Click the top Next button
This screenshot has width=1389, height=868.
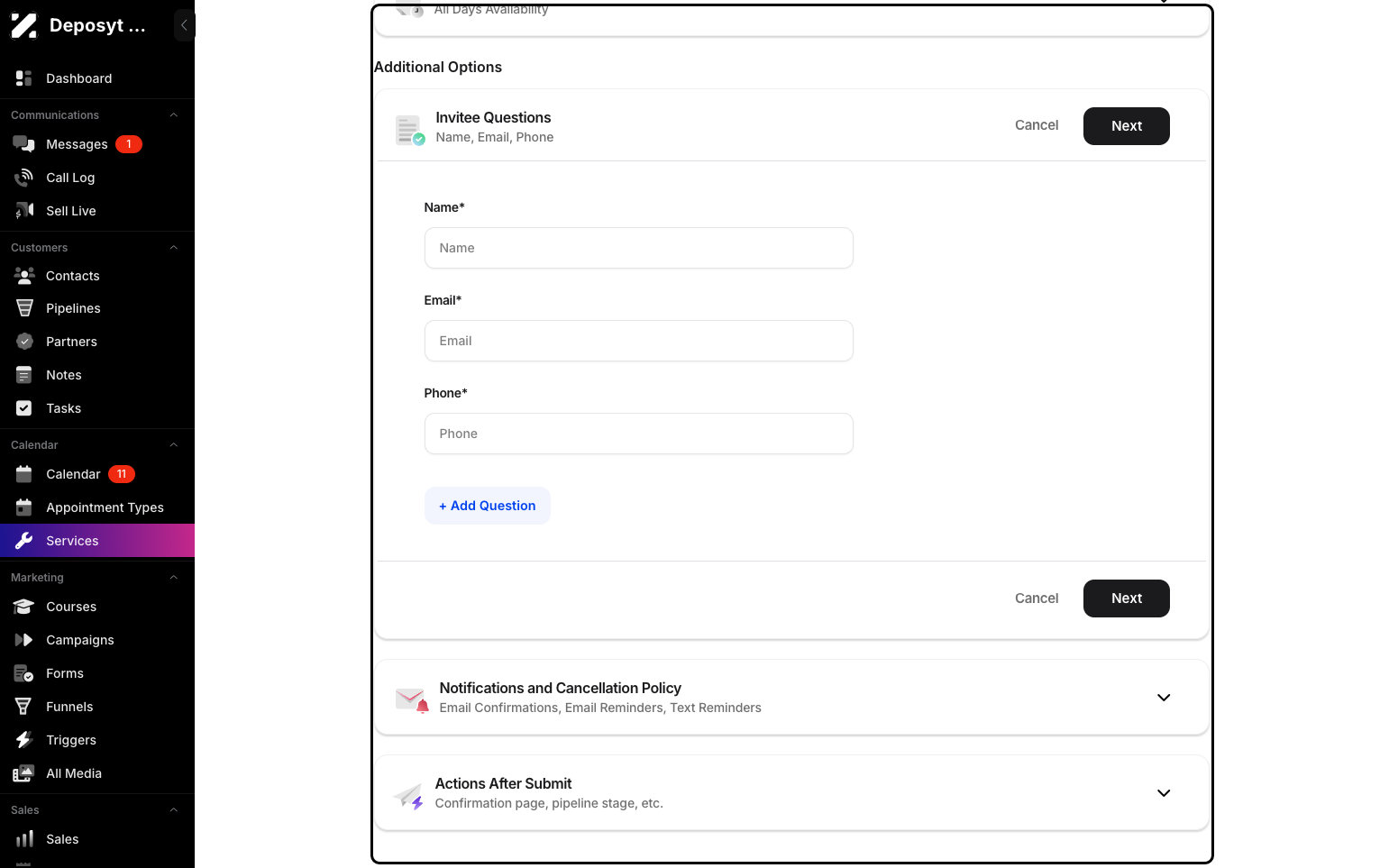tap(1126, 126)
